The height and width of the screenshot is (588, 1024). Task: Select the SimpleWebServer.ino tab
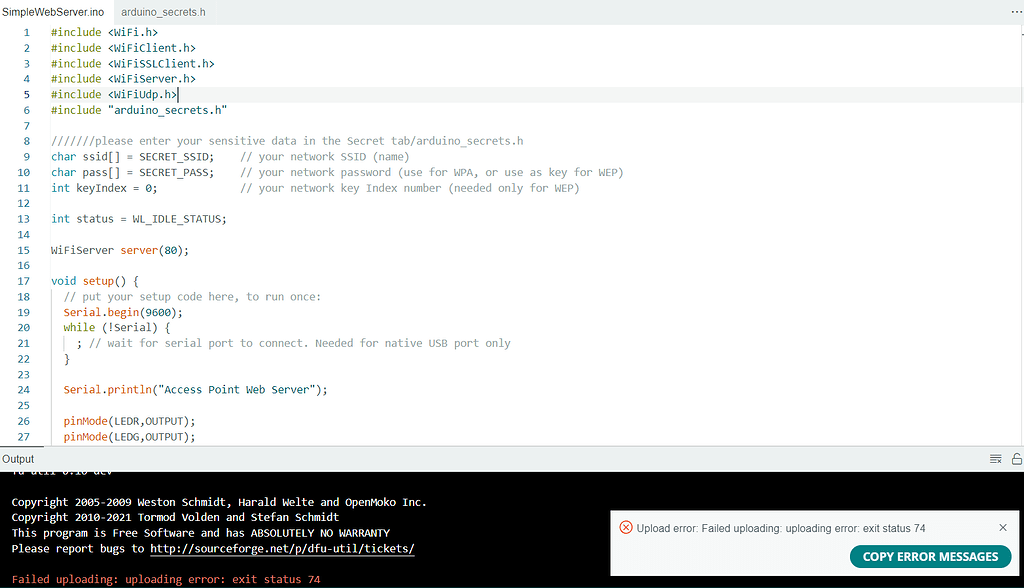coord(54,13)
